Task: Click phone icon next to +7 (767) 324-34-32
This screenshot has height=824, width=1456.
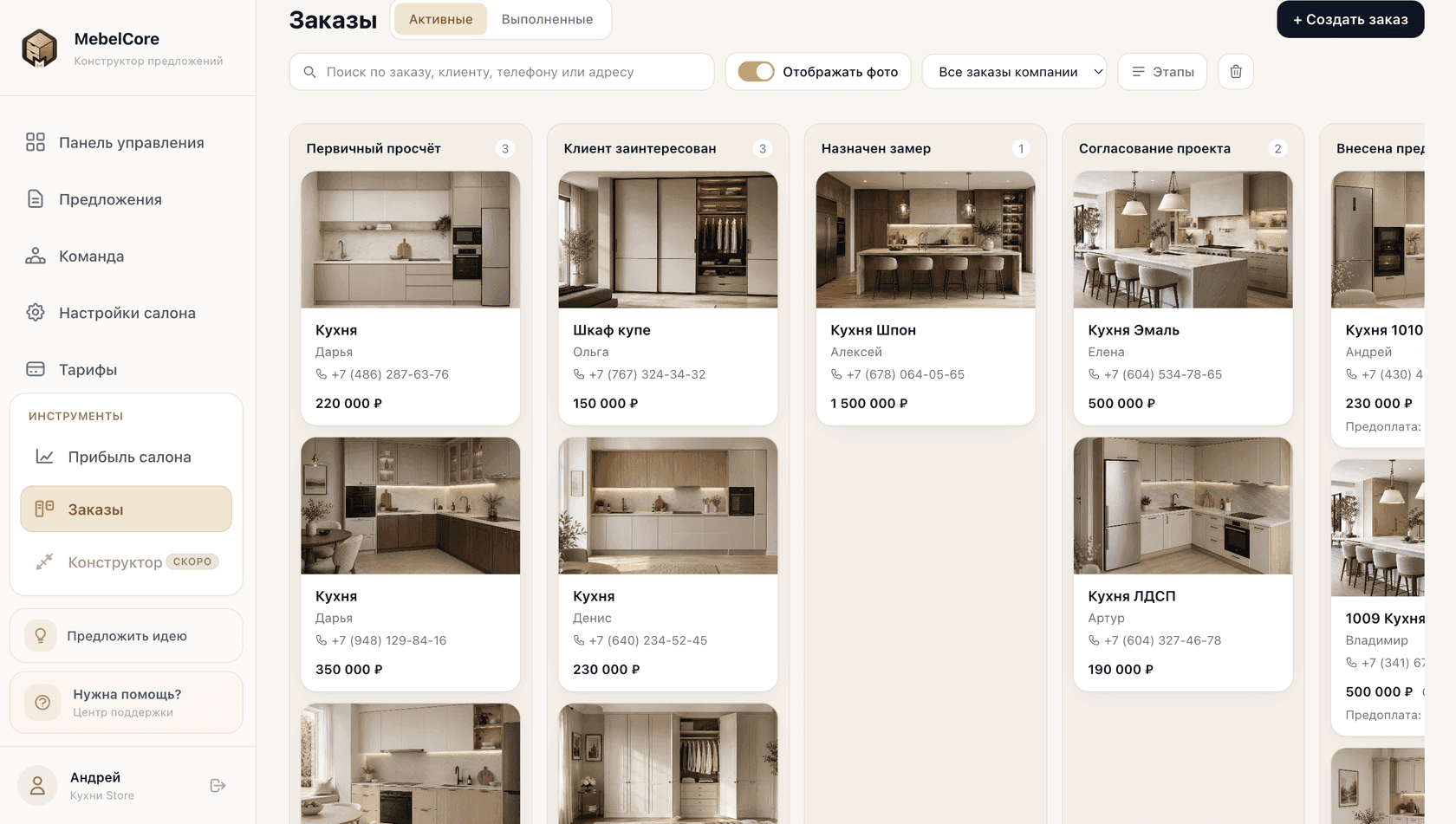Action: [579, 374]
